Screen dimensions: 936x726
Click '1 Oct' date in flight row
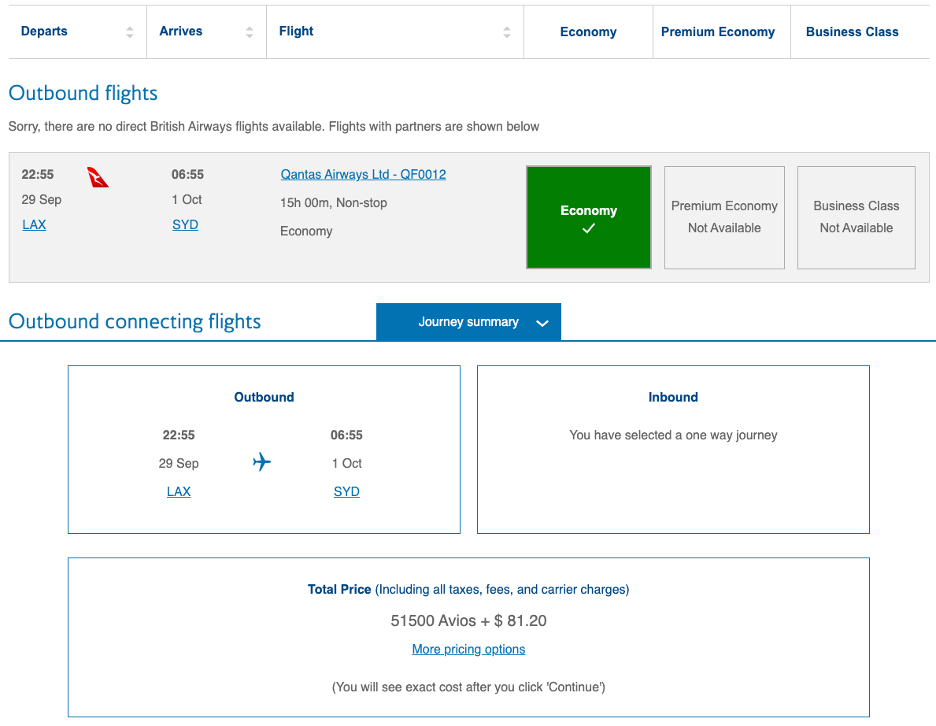click(187, 199)
